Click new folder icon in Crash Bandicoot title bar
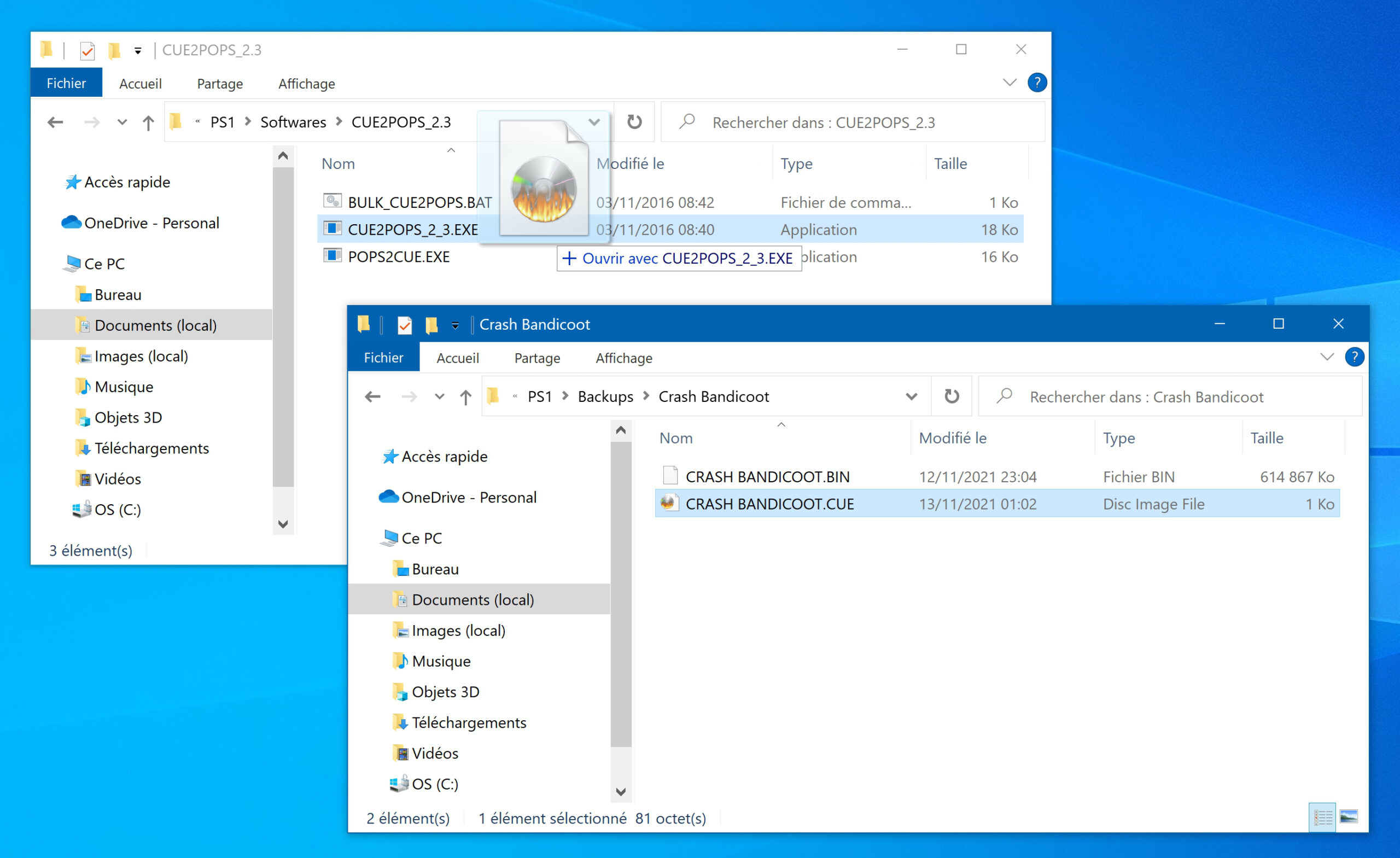 tap(431, 325)
